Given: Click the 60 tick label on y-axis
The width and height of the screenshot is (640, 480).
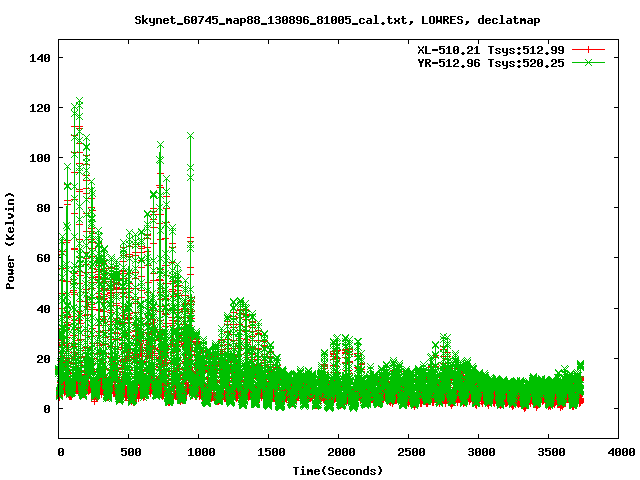Looking at the screenshot, I should point(44,258).
